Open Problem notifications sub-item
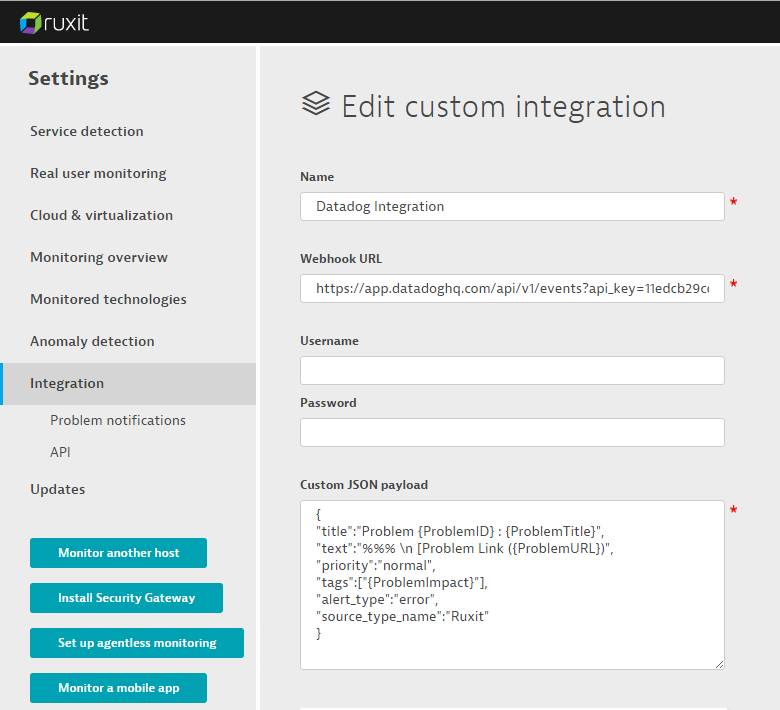The width and height of the screenshot is (780, 710). 118,420
